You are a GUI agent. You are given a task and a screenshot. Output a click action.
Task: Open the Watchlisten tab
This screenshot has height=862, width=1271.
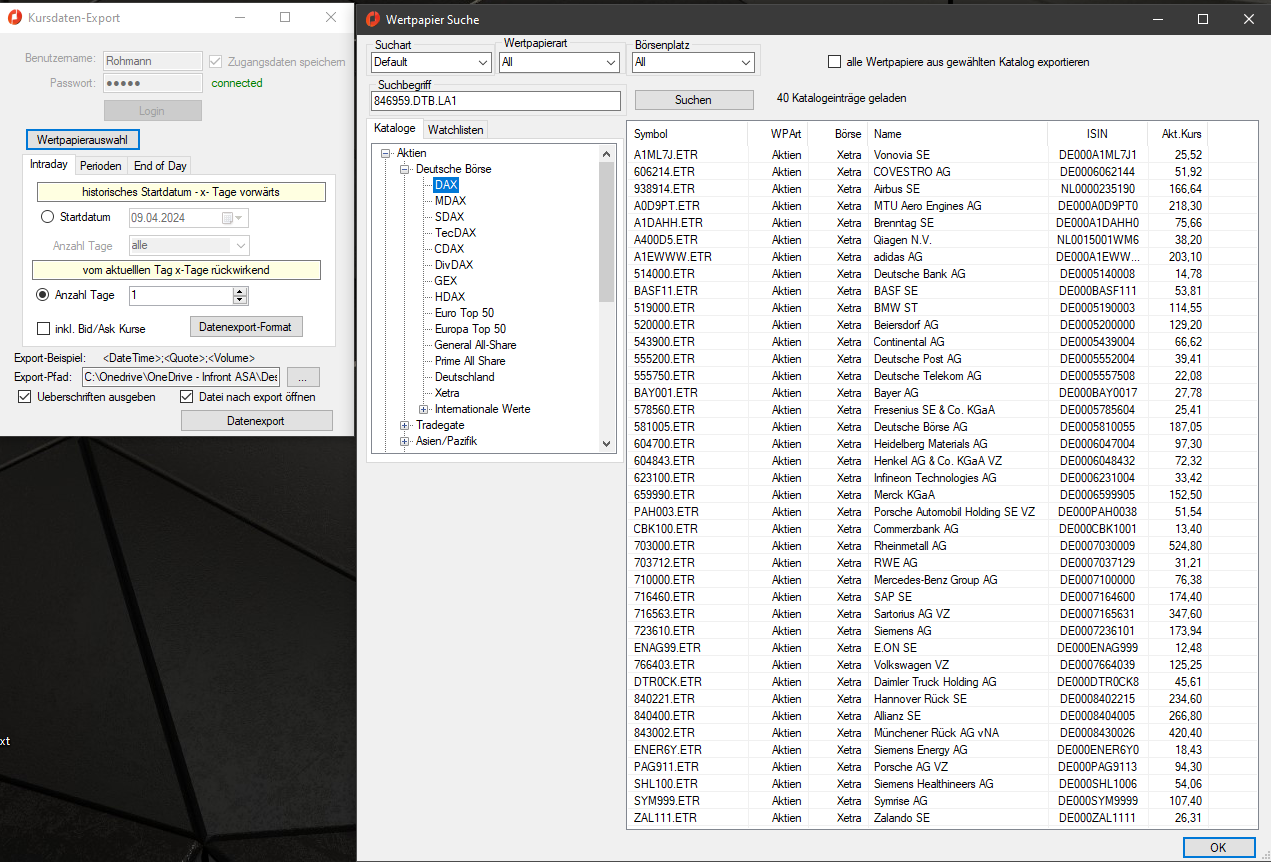pos(456,130)
